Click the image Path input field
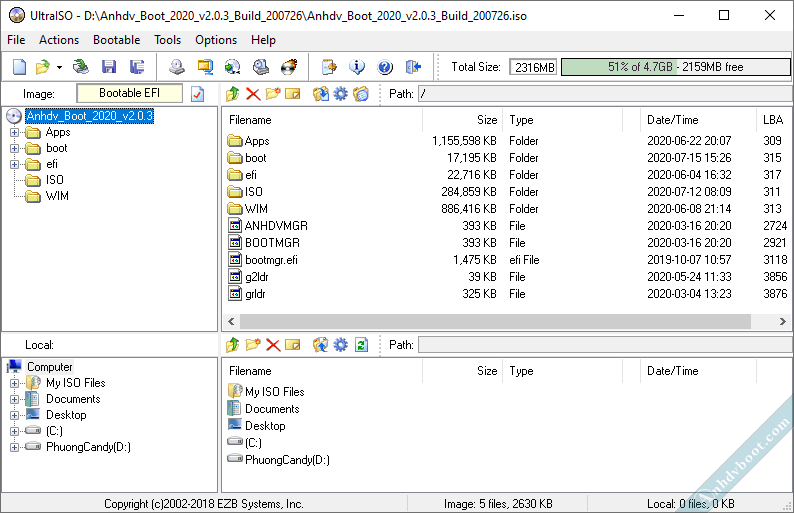The height and width of the screenshot is (513, 794). [605, 94]
